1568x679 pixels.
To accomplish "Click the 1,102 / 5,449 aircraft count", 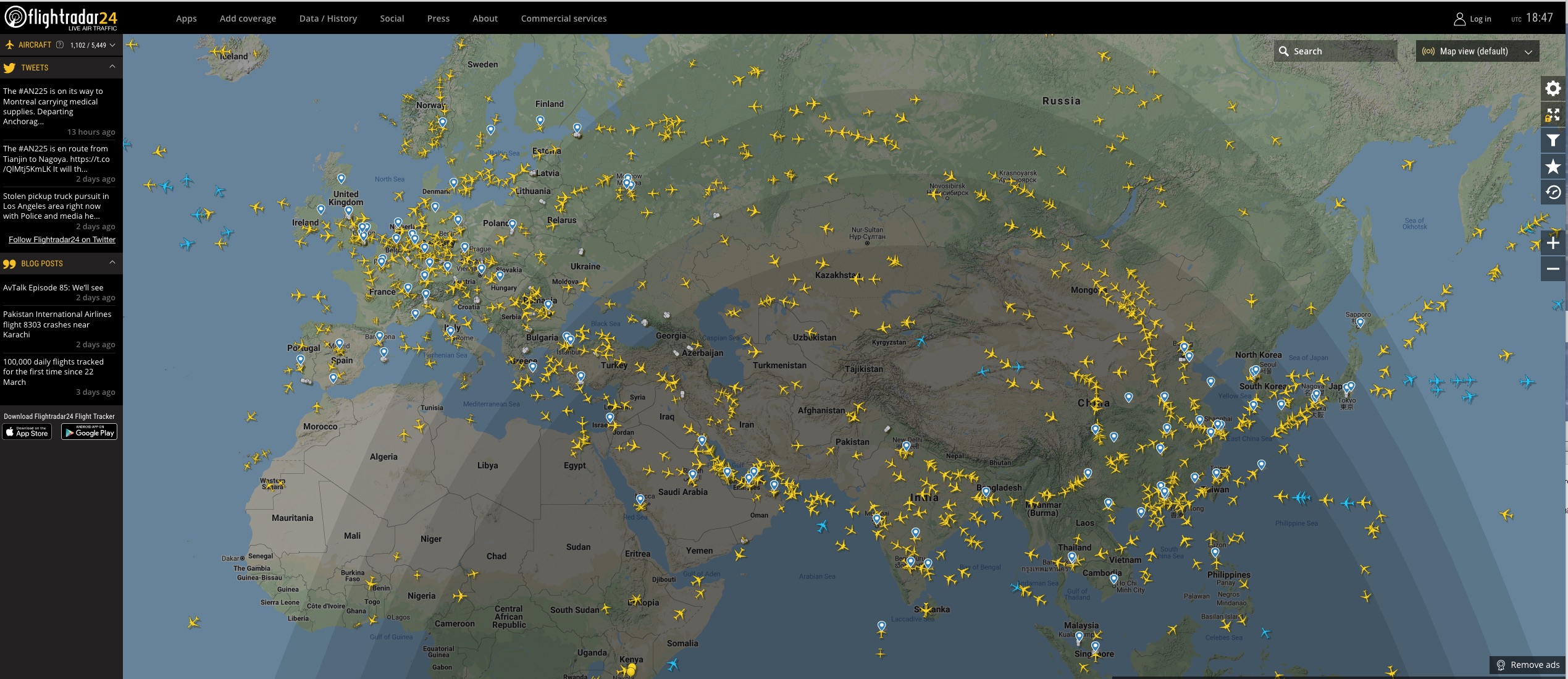I will tap(88, 45).
